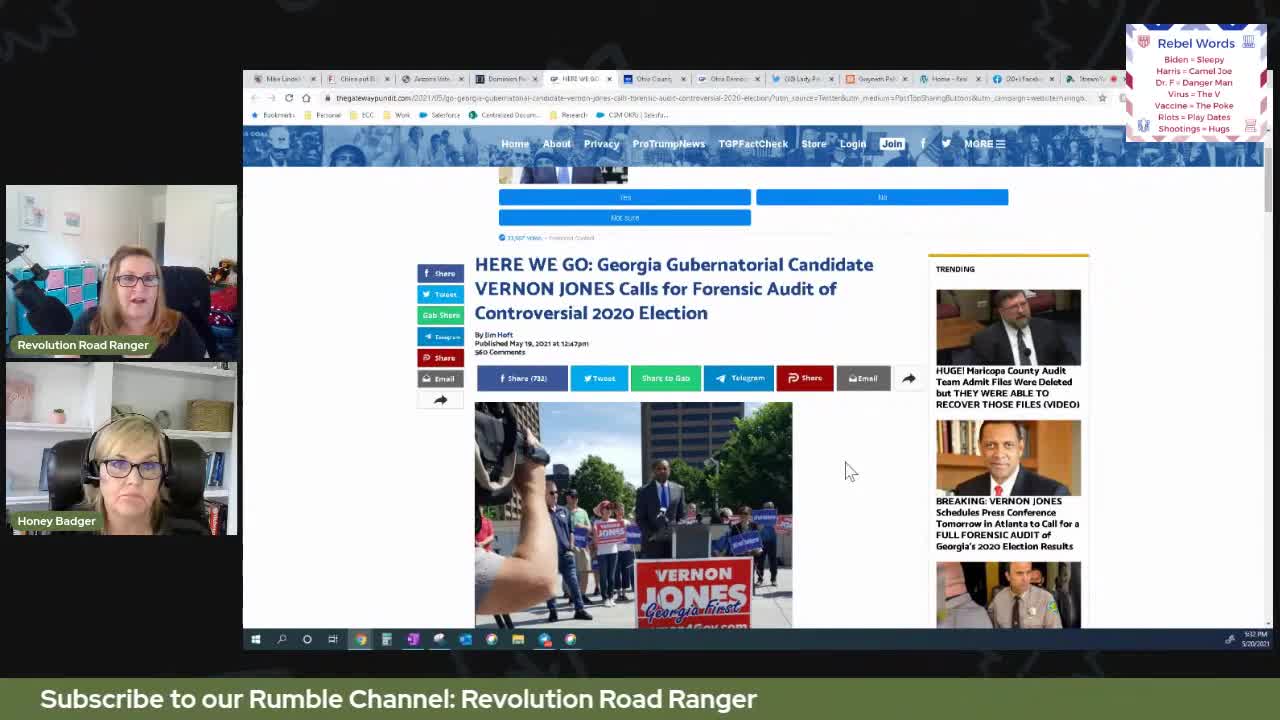Viewport: 1280px width, 720px height.
Task: Click the share arrow in left sidebar
Action: [440, 400]
